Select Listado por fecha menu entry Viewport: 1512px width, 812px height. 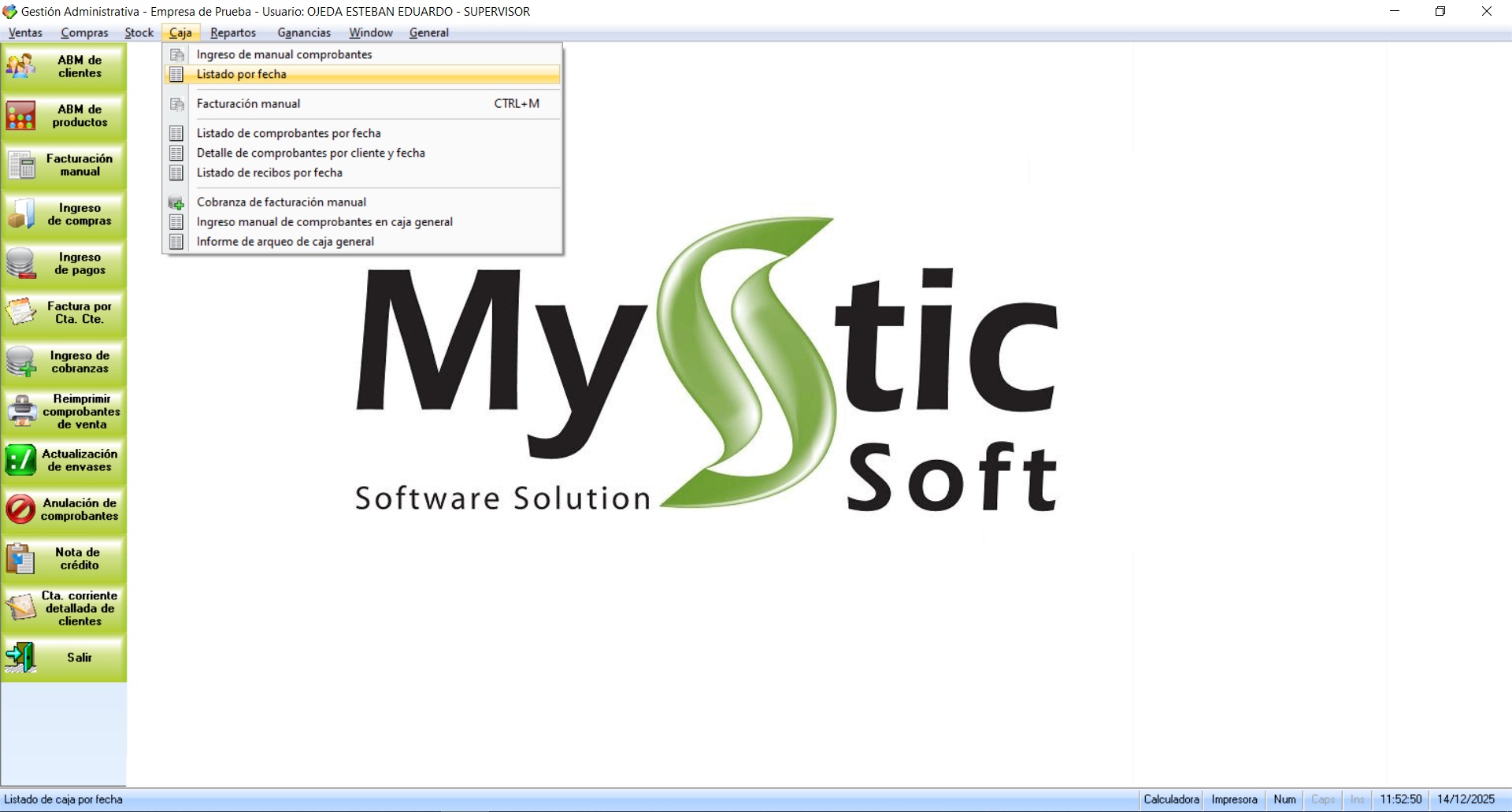(x=242, y=74)
